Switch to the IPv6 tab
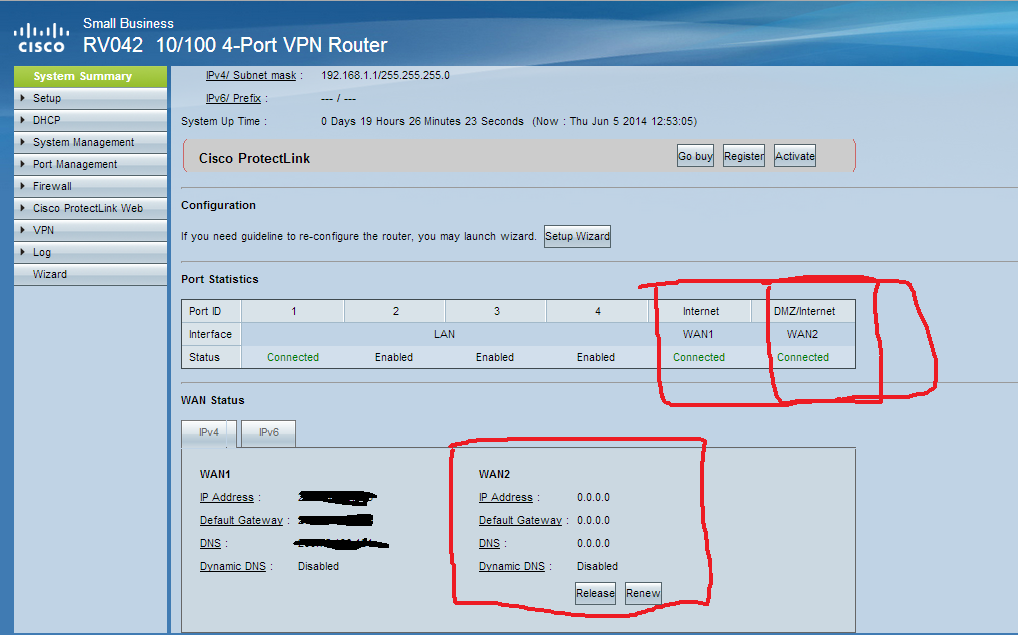 click(x=269, y=432)
